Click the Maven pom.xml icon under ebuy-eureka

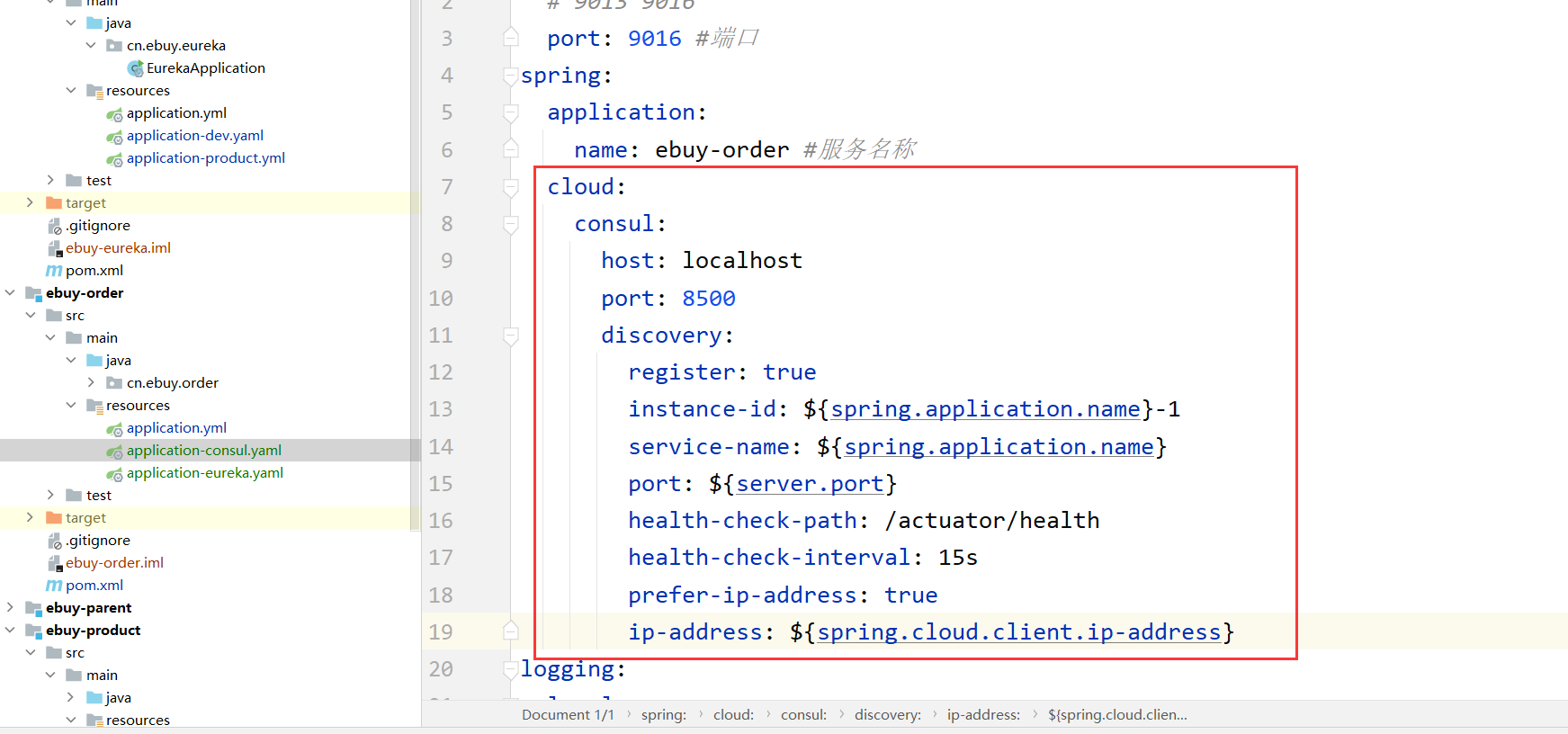point(54,271)
